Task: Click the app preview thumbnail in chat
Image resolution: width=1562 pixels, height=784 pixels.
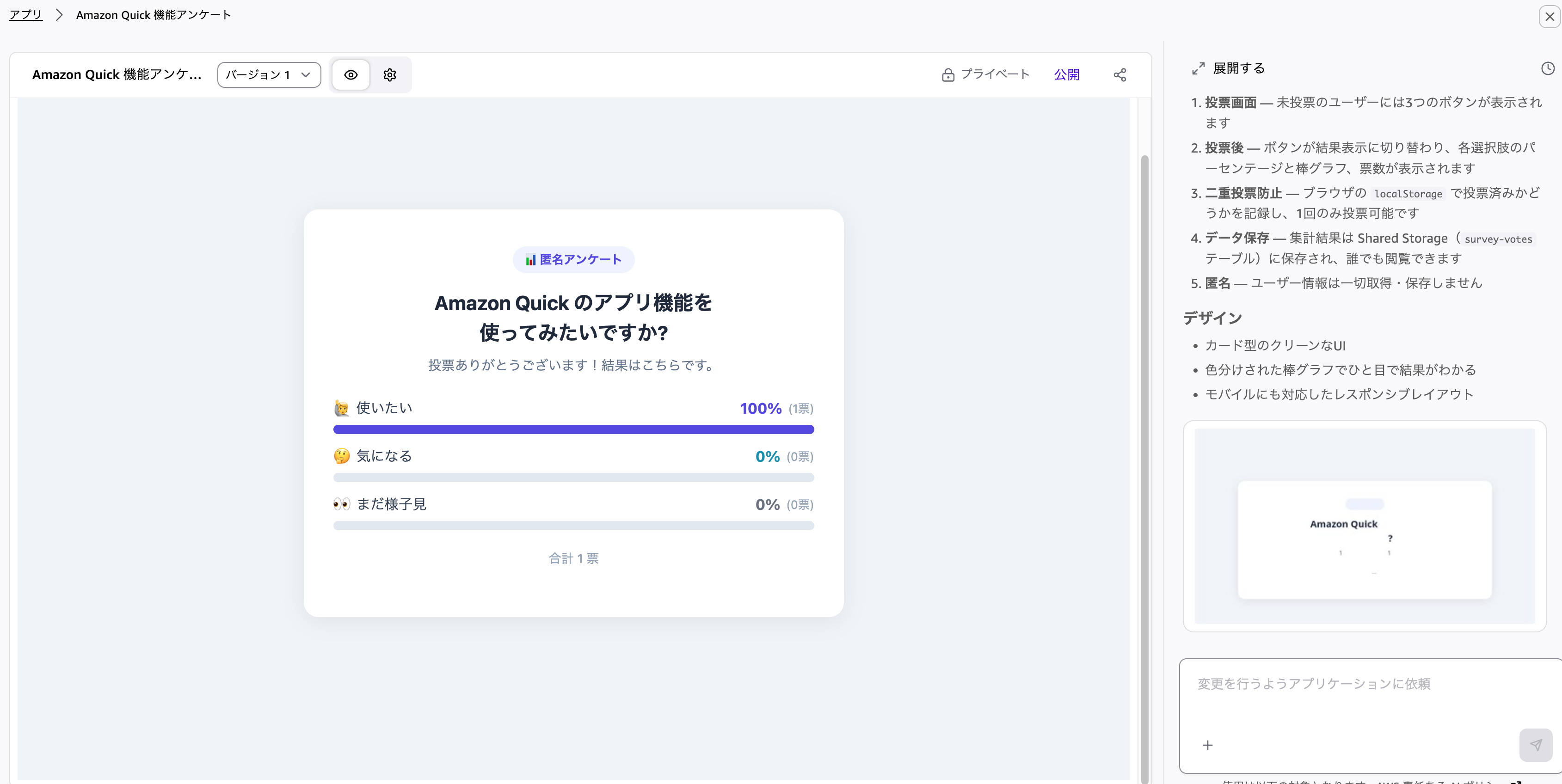Action: pos(1365,526)
